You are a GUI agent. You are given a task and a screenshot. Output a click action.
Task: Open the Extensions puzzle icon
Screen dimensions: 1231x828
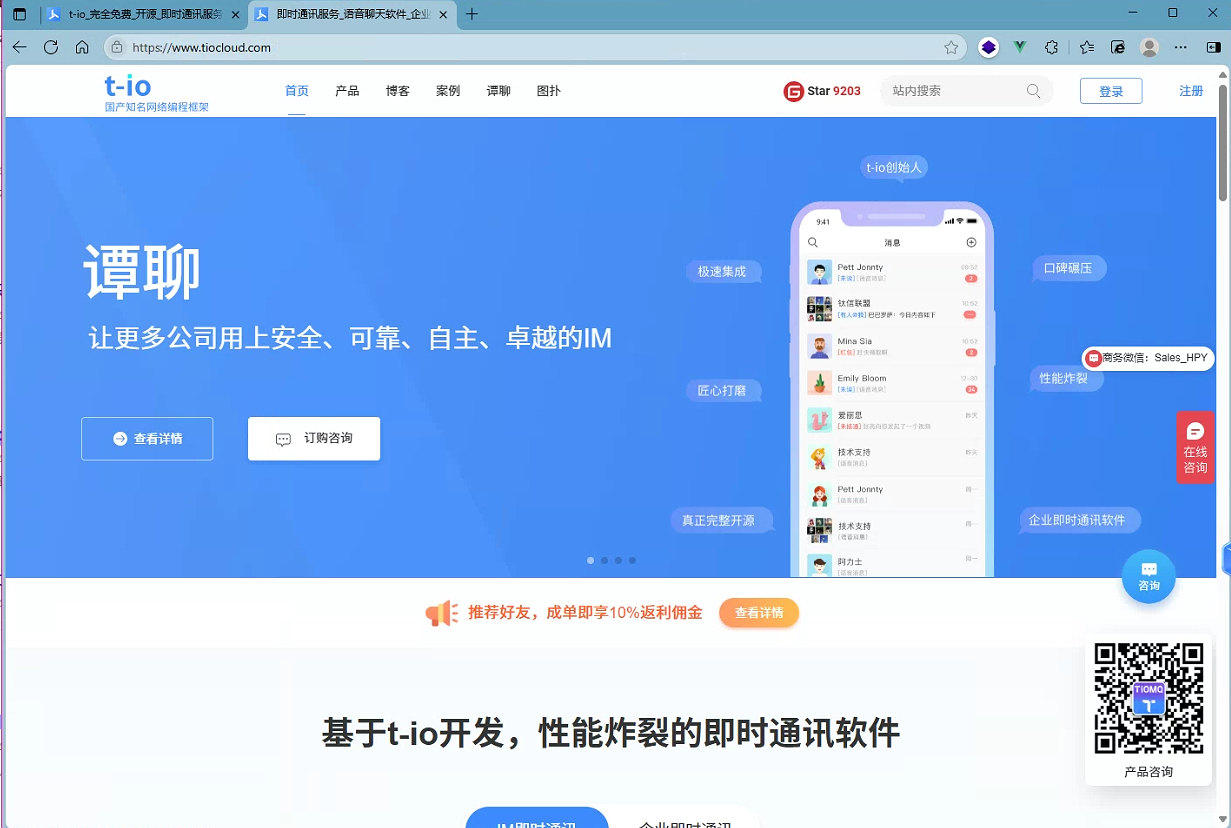(x=1051, y=47)
